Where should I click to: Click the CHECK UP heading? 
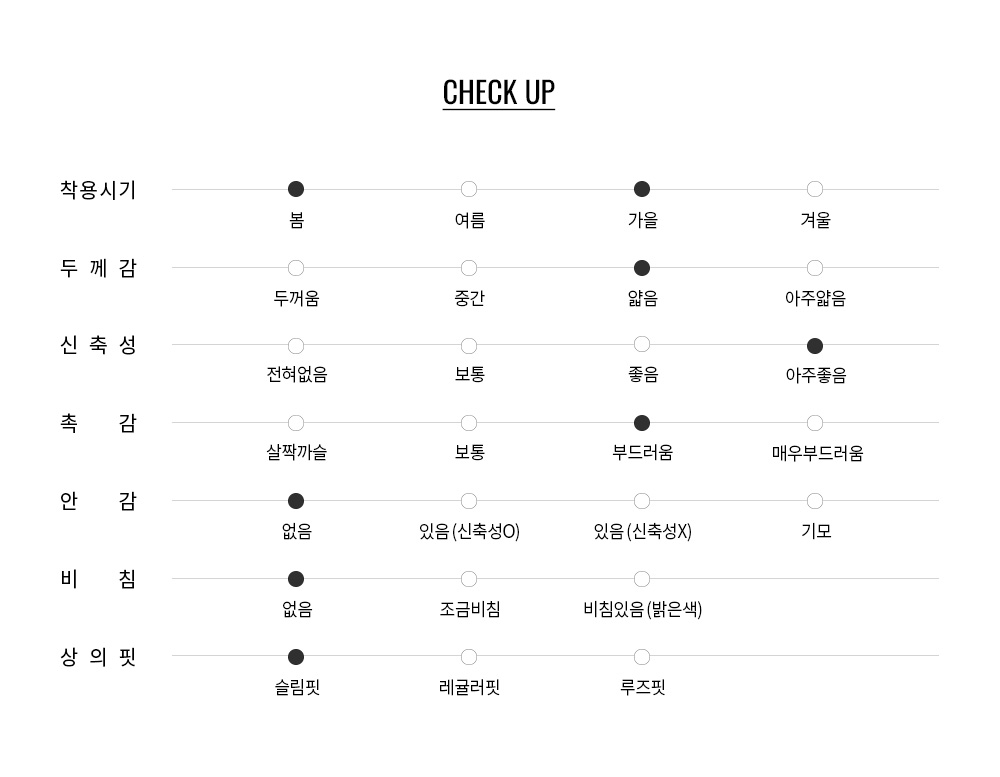(x=499, y=93)
